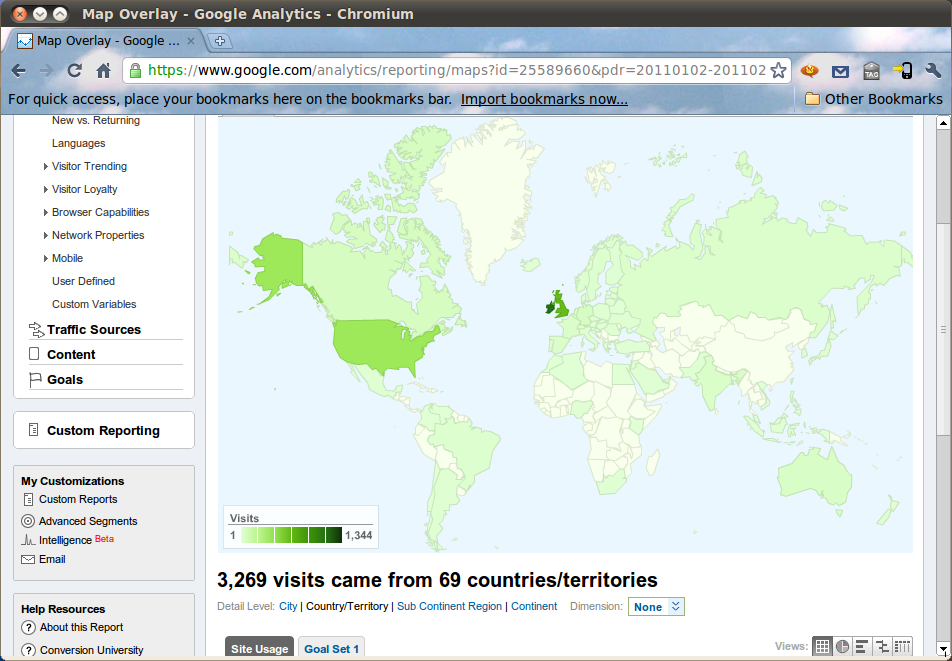The width and height of the screenshot is (952, 661).
Task: Open the Custom Variables report
Action: [94, 304]
